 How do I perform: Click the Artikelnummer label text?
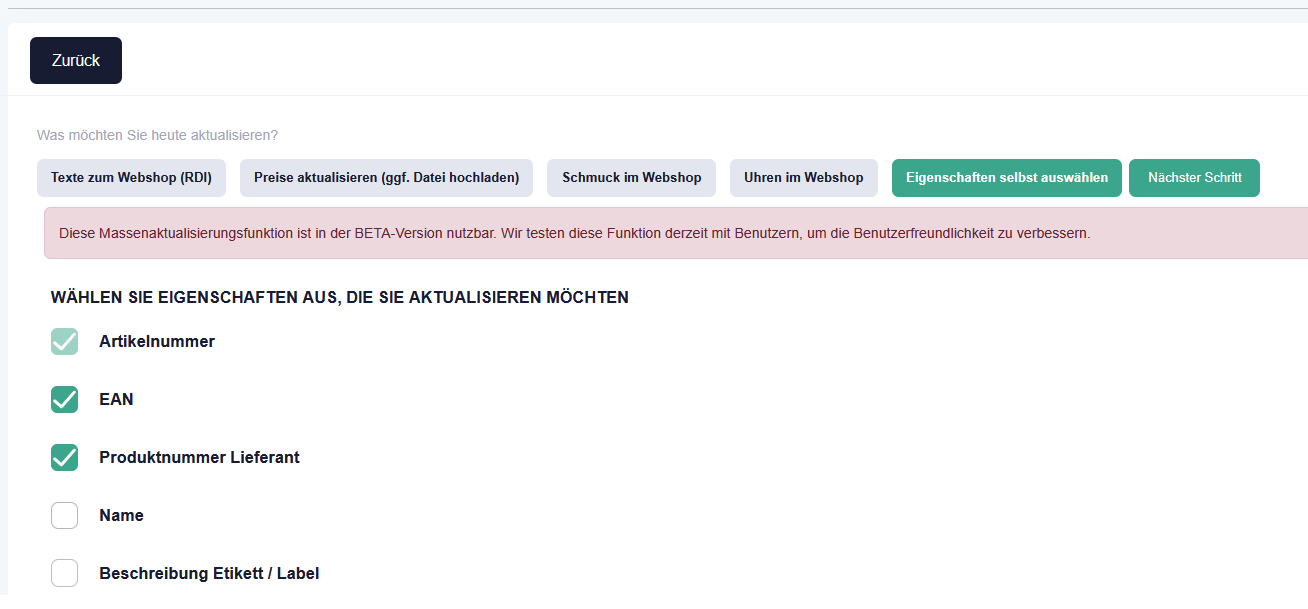[x=157, y=342]
